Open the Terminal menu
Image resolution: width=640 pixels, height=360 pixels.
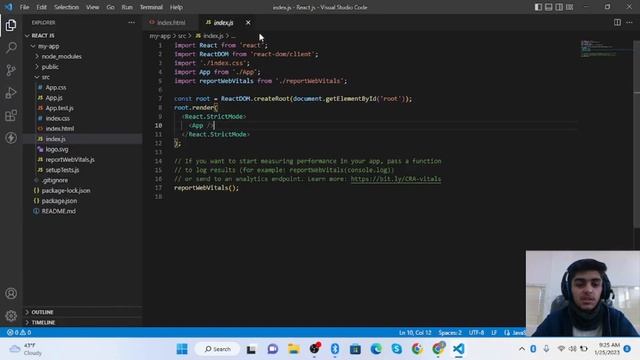pos(151,7)
